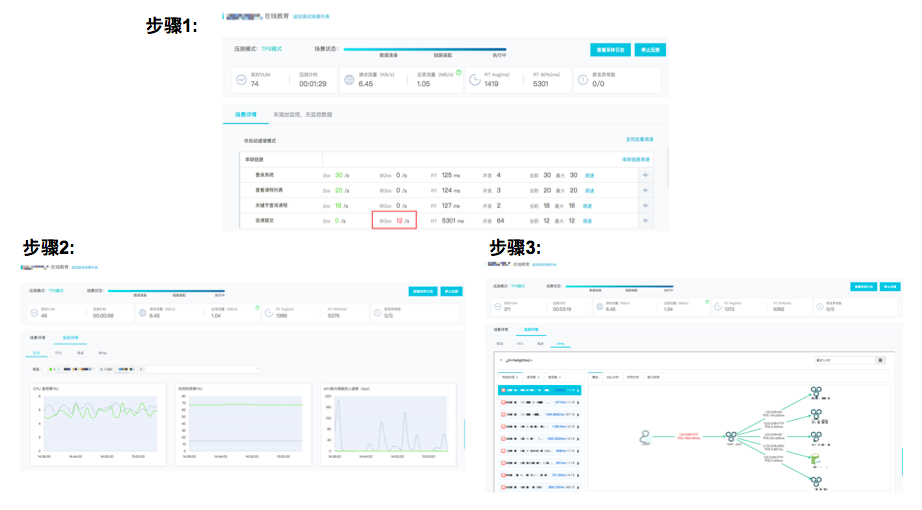Select the Arms tab in the 00:03:19 view
Screen dimensions: 922x510
pyautogui.click(x=560, y=344)
